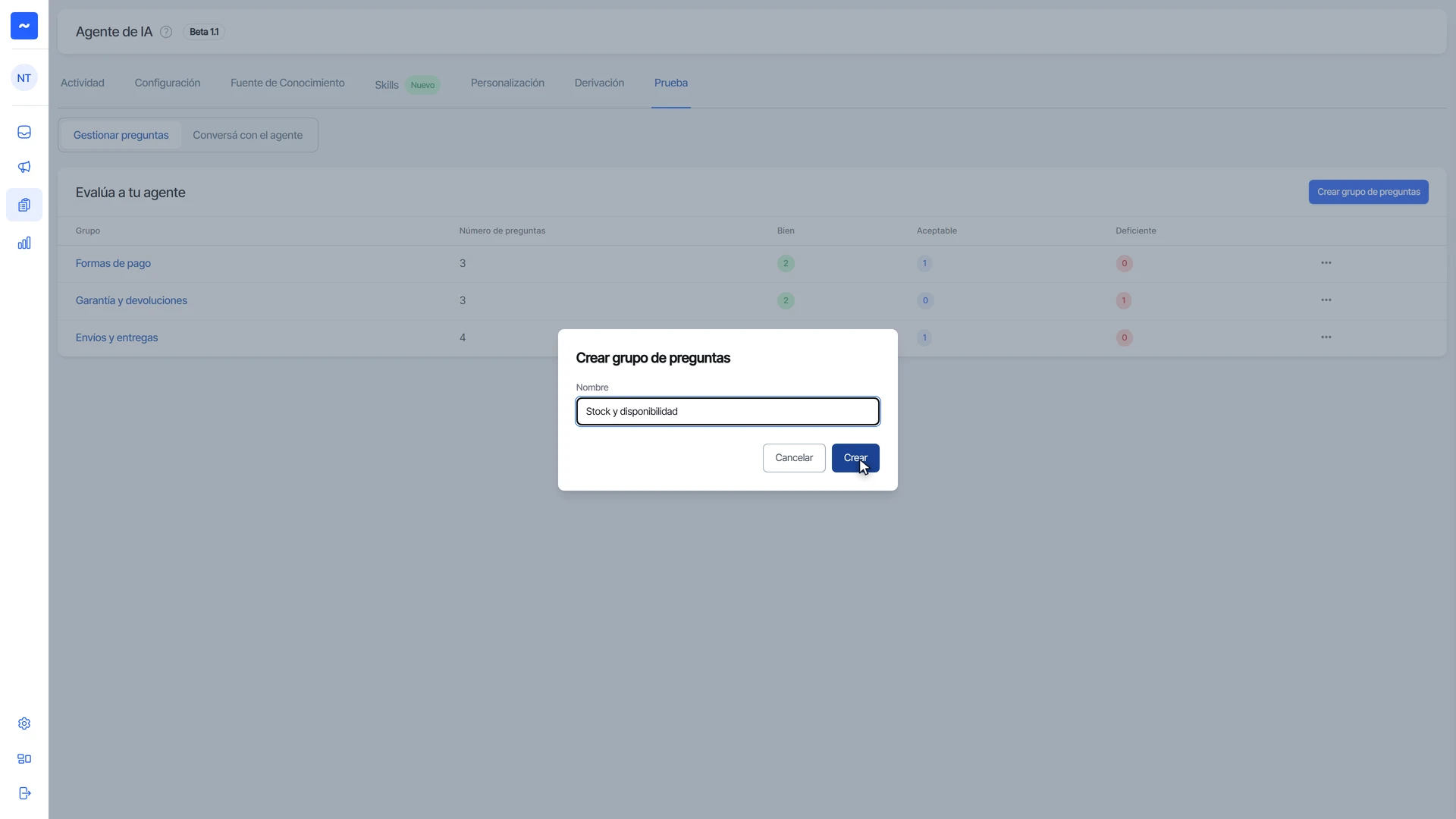This screenshot has height=819, width=1456.
Task: Switch to Conversá con el agente
Action: coord(247,135)
